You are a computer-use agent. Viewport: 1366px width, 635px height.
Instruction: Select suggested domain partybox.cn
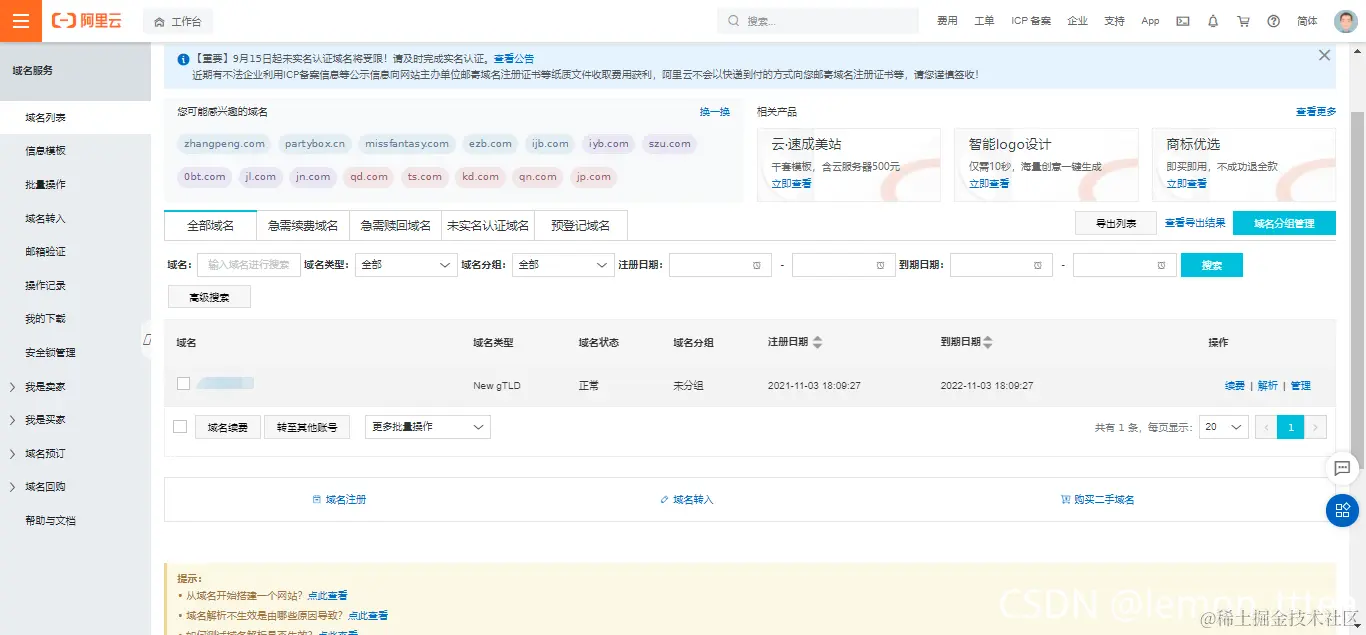(315, 144)
